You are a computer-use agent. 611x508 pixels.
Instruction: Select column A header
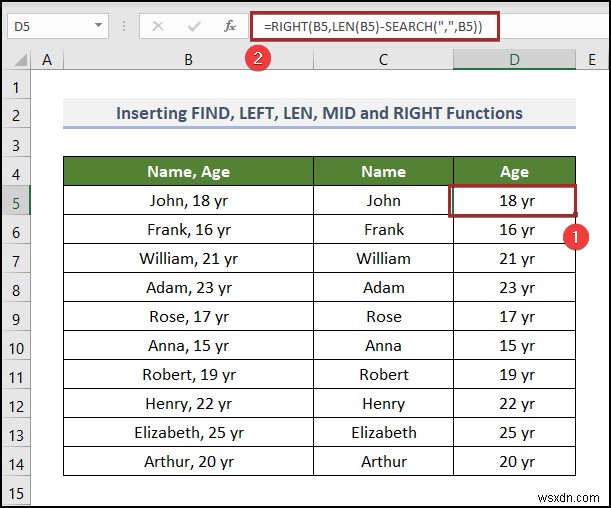47,60
